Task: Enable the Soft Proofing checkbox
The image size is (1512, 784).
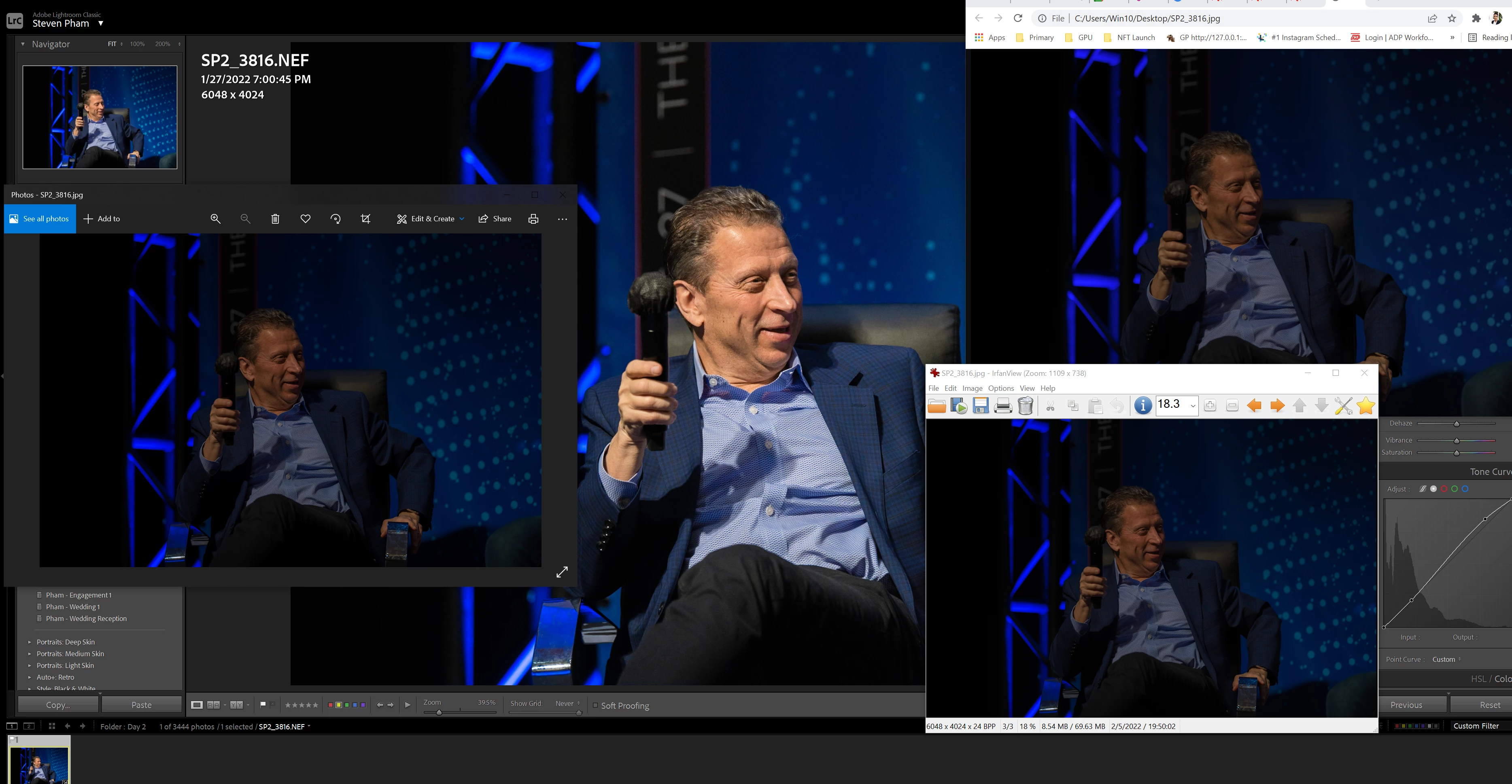Action: pos(595,706)
